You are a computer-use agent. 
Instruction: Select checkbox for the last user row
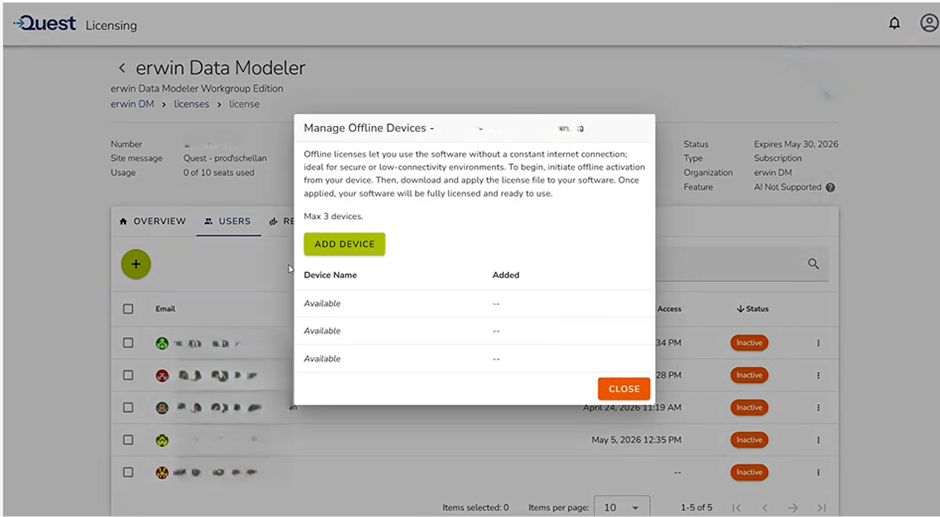click(x=128, y=473)
